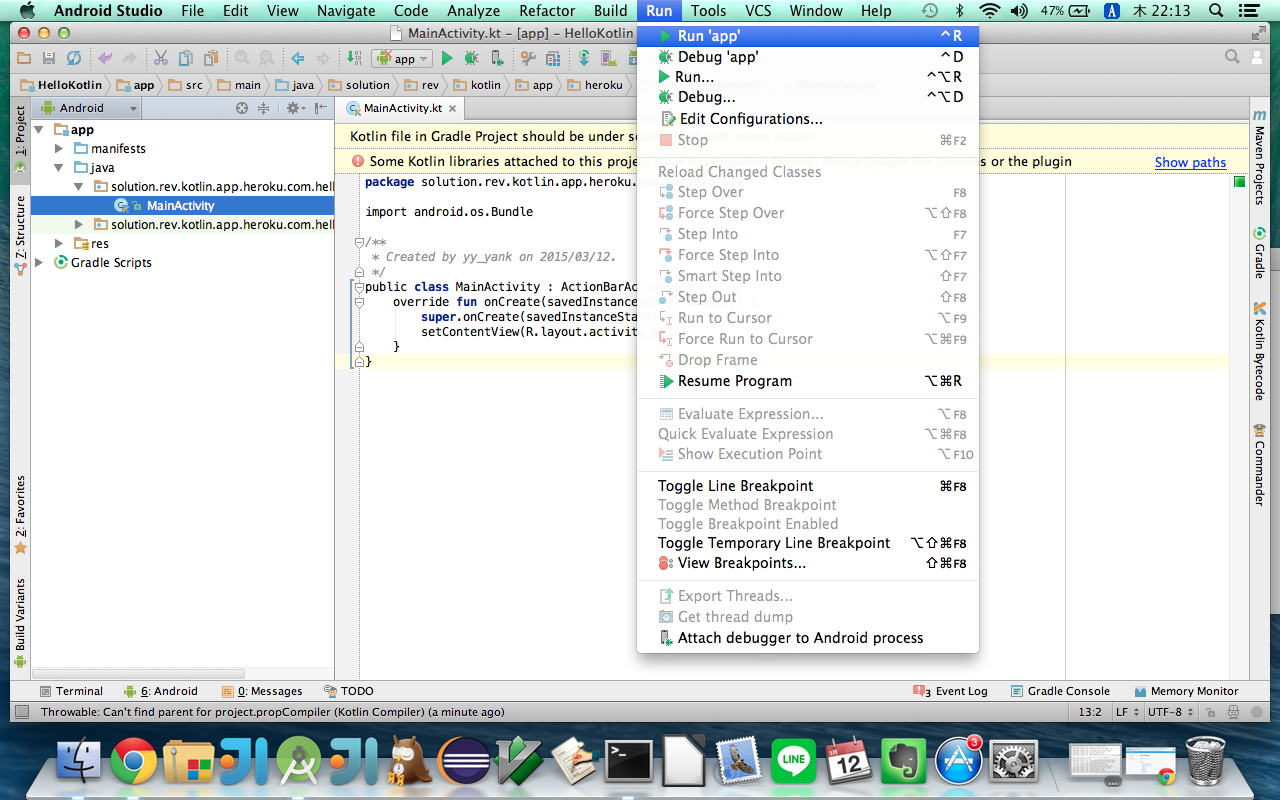Viewport: 1280px width, 800px height.
Task: Open the Event Log panel
Action: coord(950,691)
